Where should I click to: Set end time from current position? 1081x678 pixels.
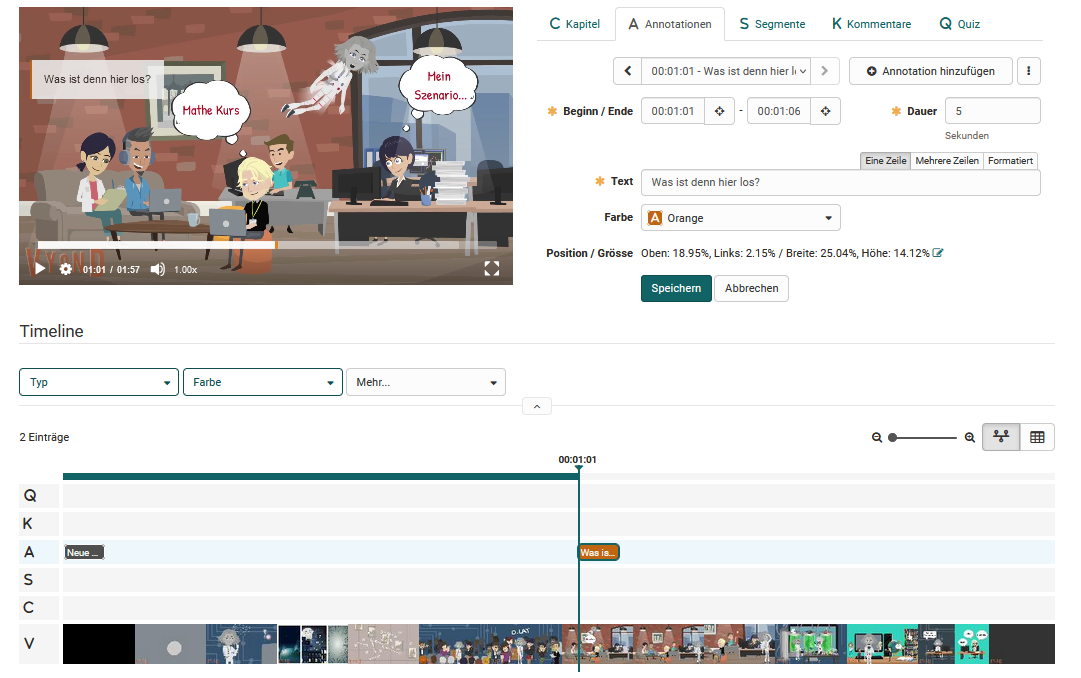[x=825, y=111]
